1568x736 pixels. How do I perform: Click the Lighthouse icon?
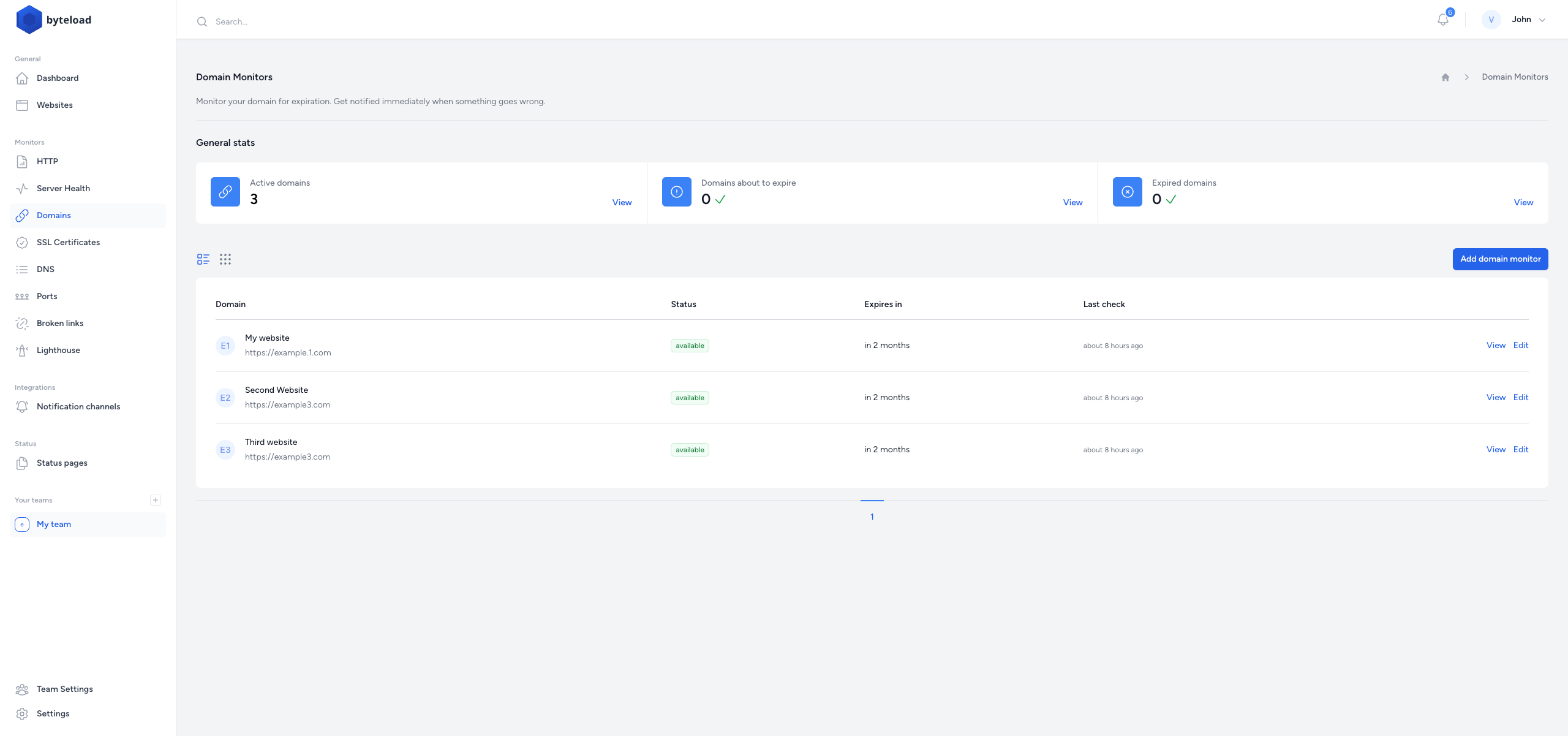click(x=22, y=350)
